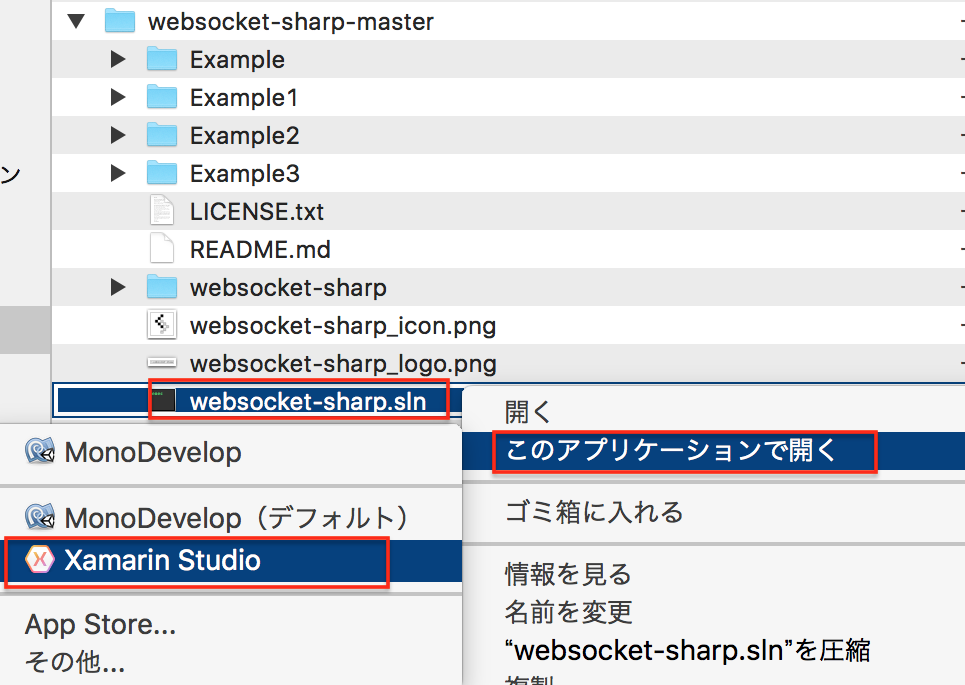Select the websocket-sharp_logo.png file name
The image size is (965, 685).
pyautogui.click(x=343, y=364)
